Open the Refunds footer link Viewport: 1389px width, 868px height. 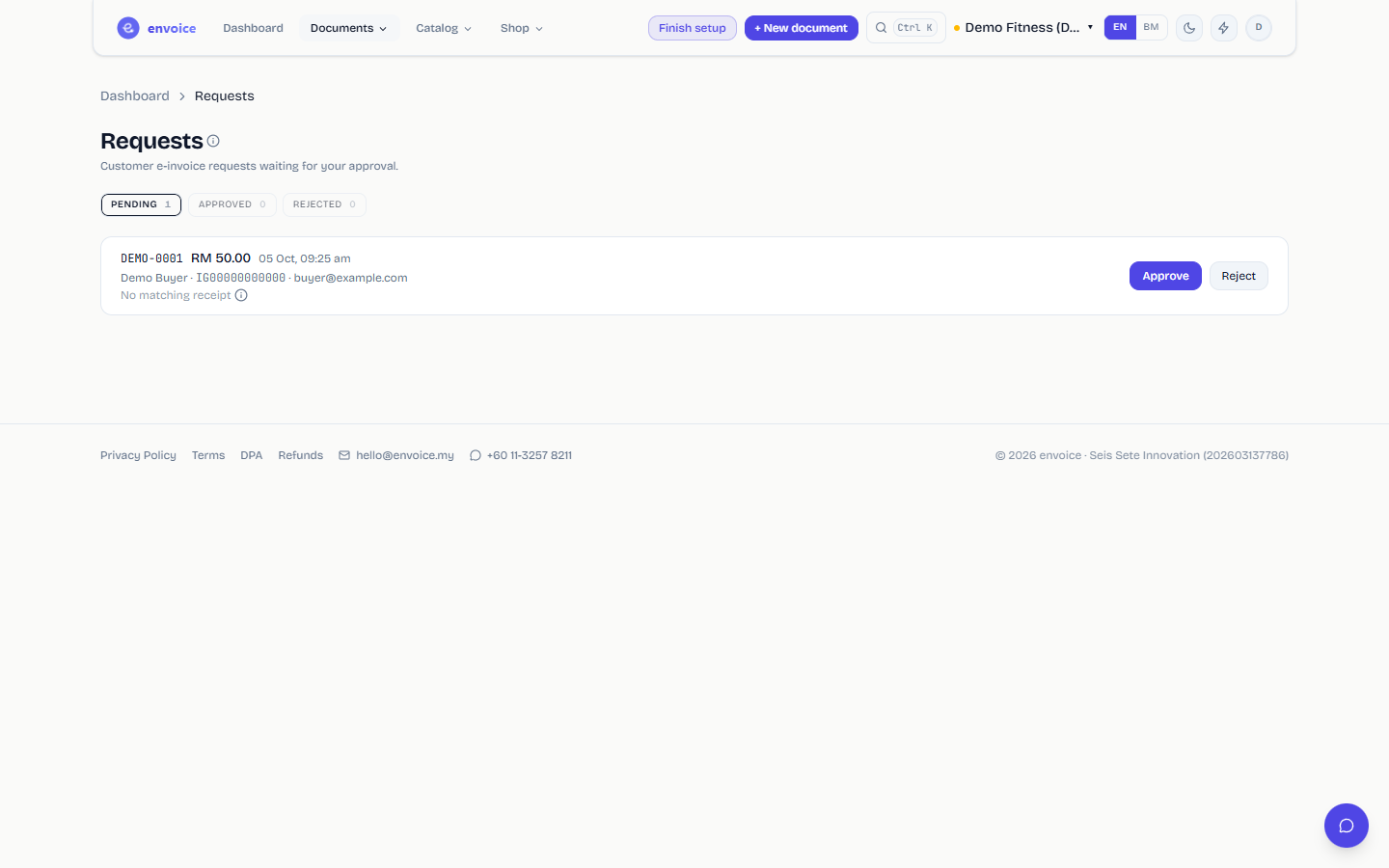pos(301,455)
